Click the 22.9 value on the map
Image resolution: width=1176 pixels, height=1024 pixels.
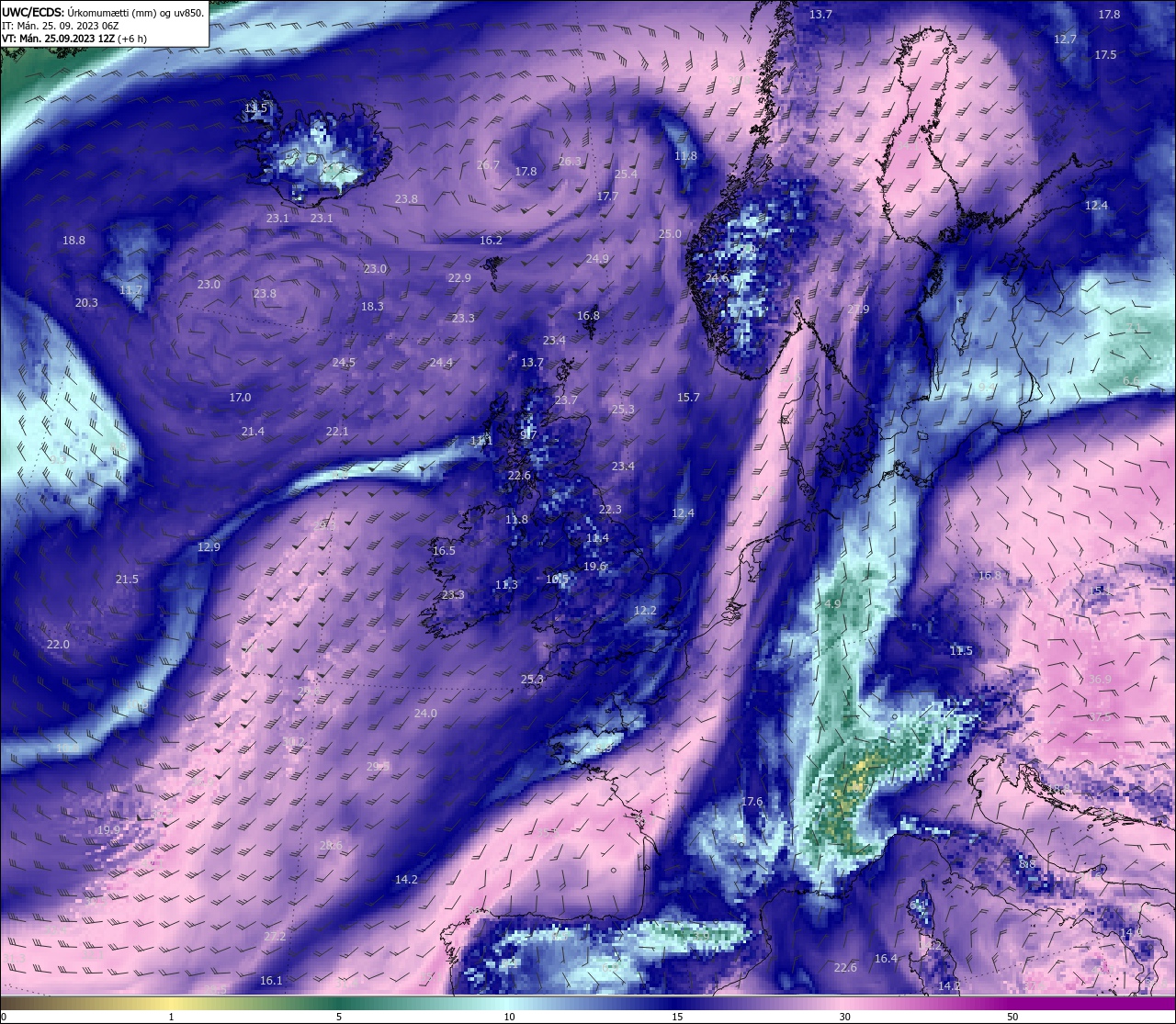point(459,278)
